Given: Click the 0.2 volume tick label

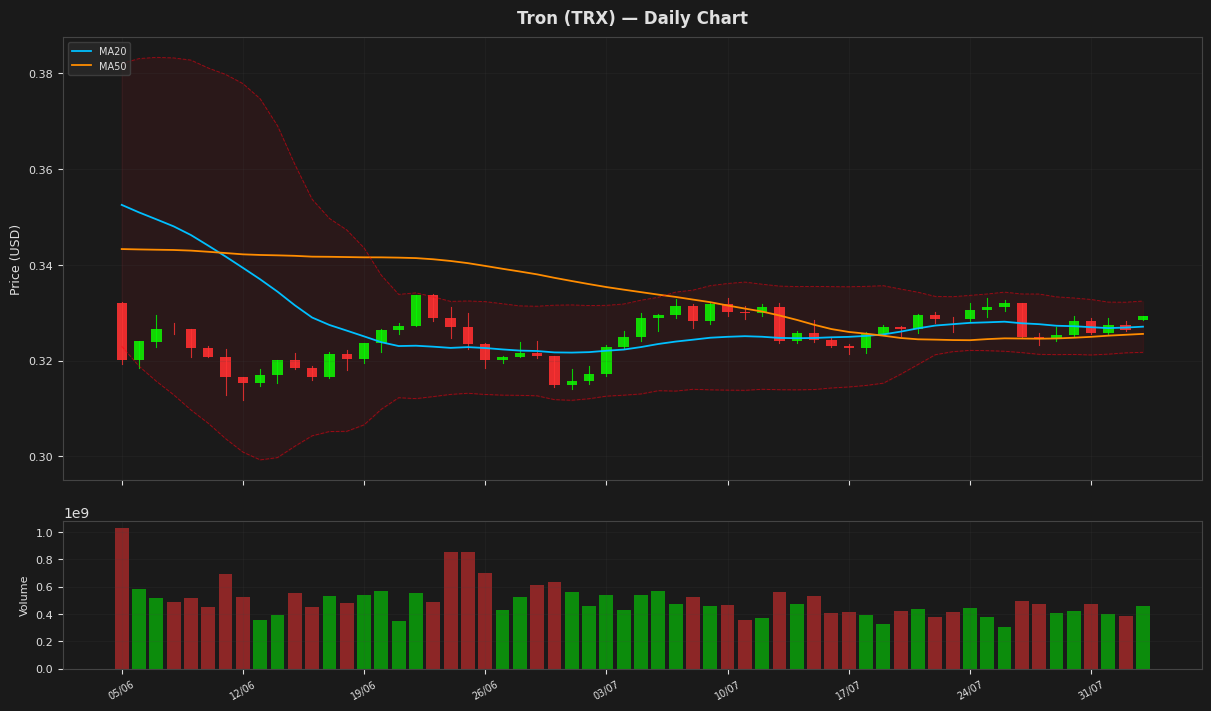Looking at the screenshot, I should coord(44,642).
